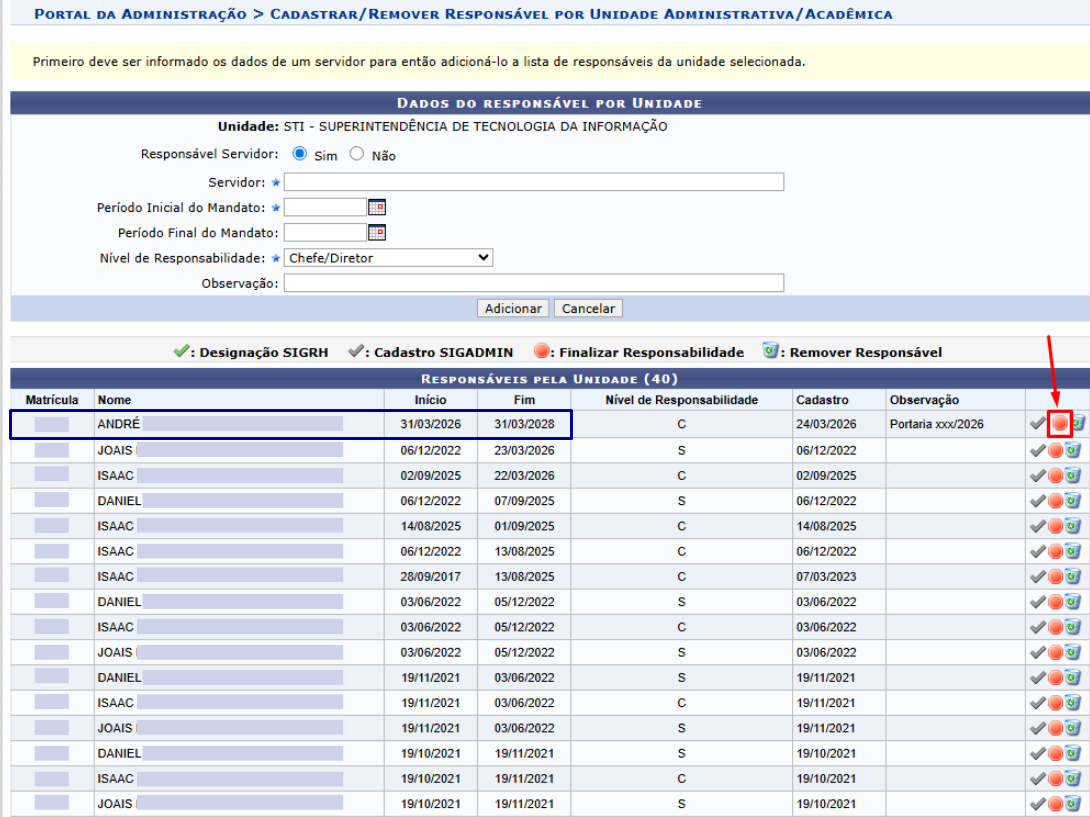Finalize responsibility for JOAIS ending 23/03/2026
This screenshot has height=817, width=1090.
tap(1055, 450)
